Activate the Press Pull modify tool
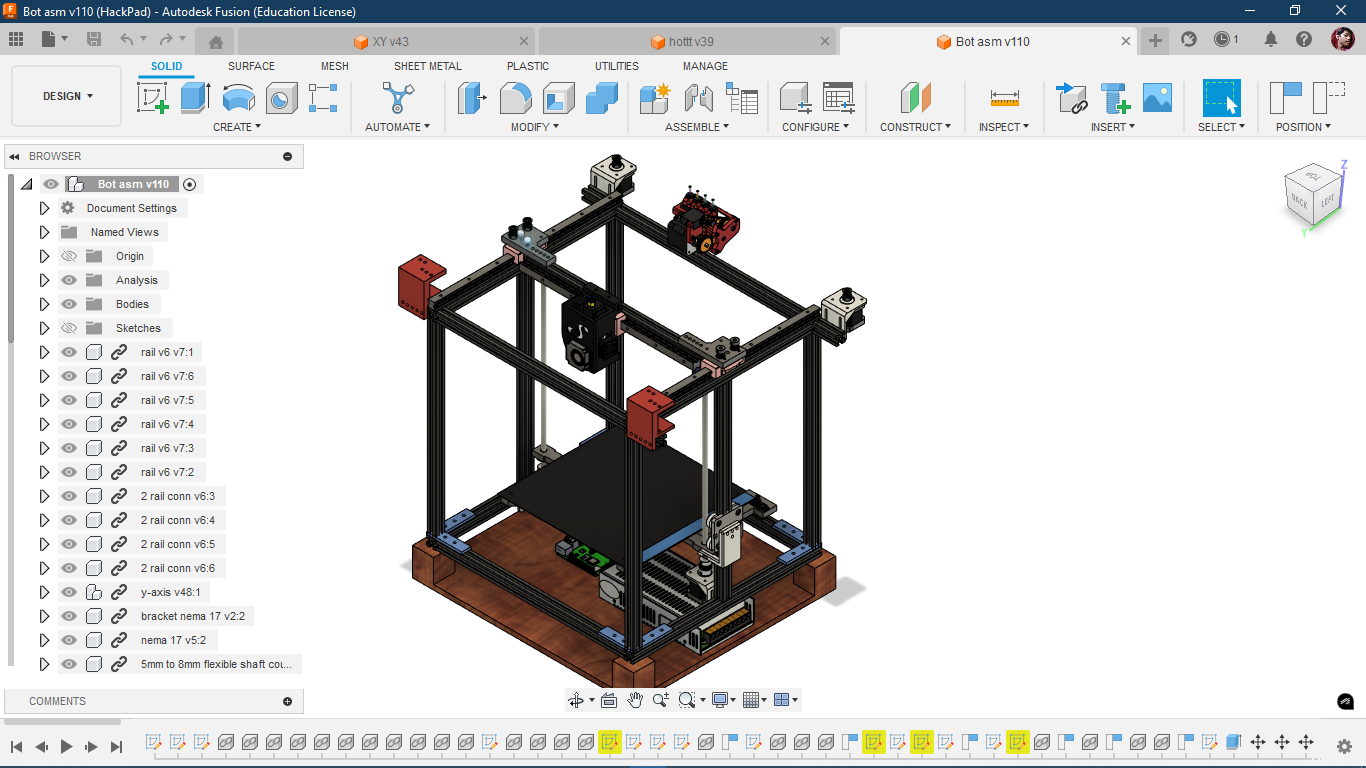 point(471,98)
